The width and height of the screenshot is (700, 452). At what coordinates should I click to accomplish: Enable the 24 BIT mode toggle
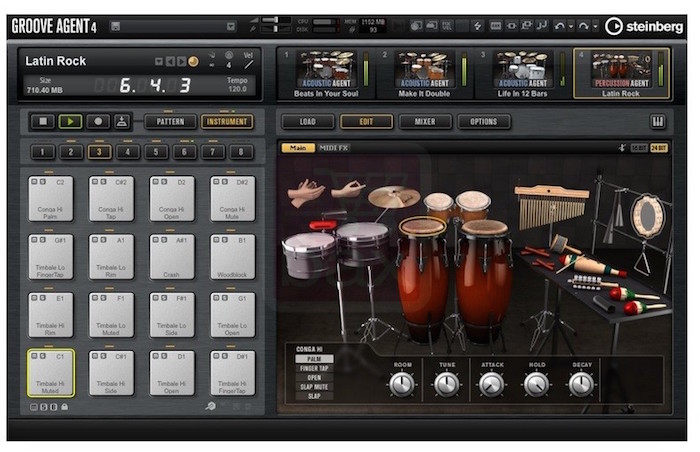[659, 148]
